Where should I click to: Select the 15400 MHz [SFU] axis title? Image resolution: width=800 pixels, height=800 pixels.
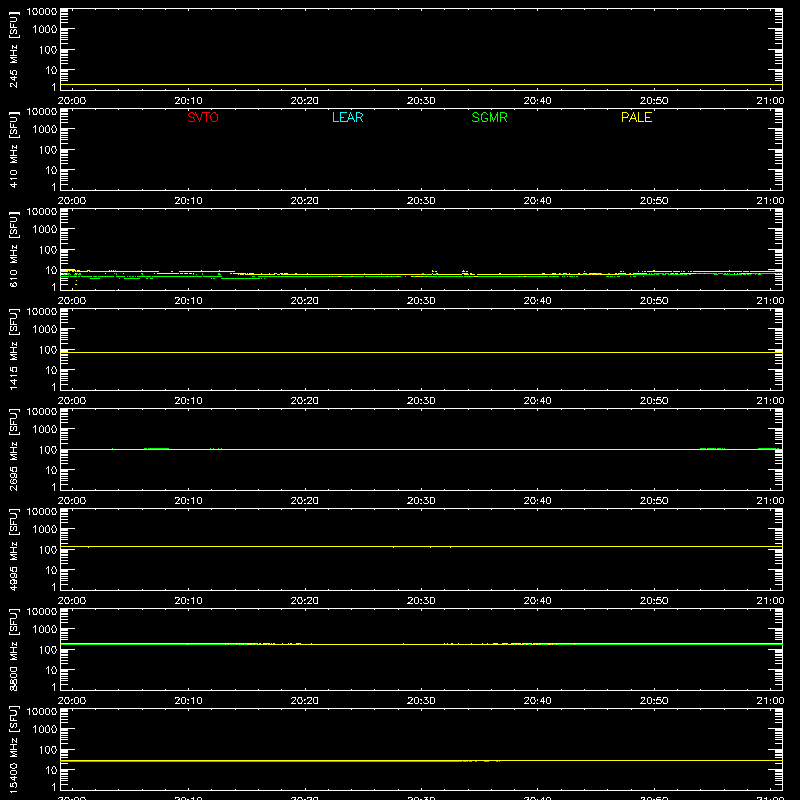[x=14, y=749]
